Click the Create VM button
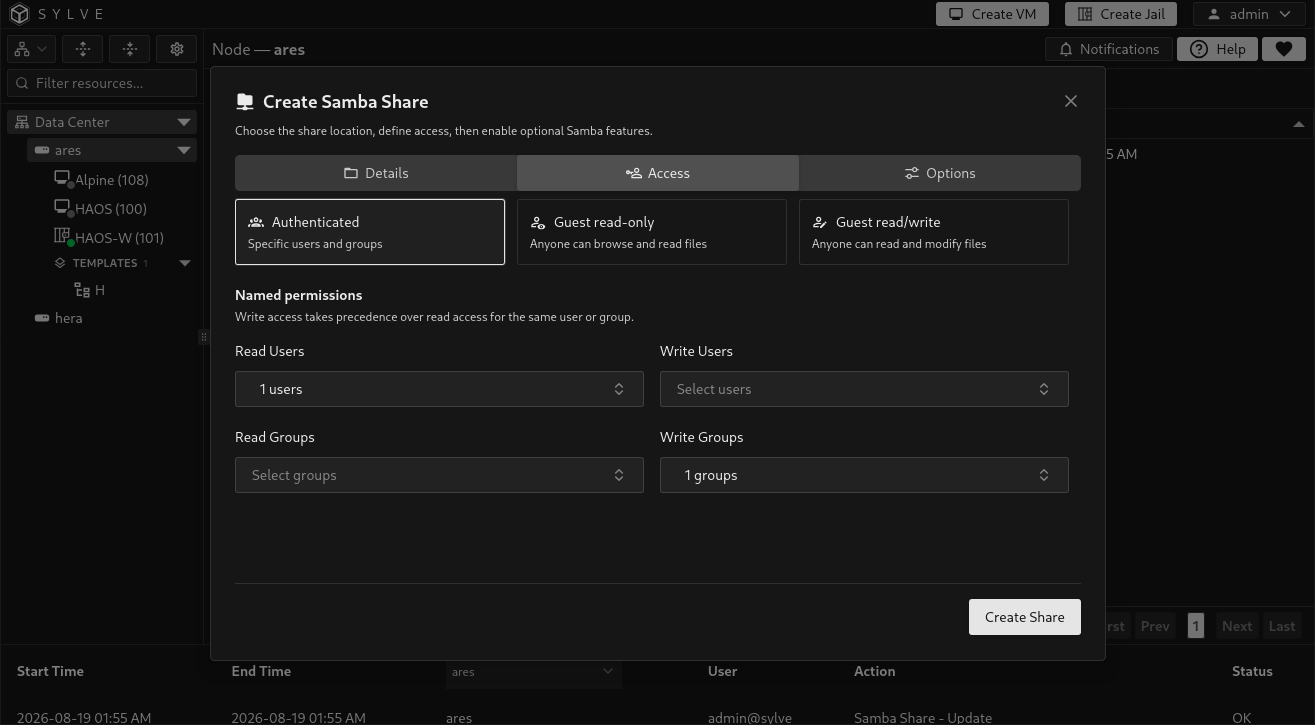The height and width of the screenshot is (725, 1315). click(992, 14)
